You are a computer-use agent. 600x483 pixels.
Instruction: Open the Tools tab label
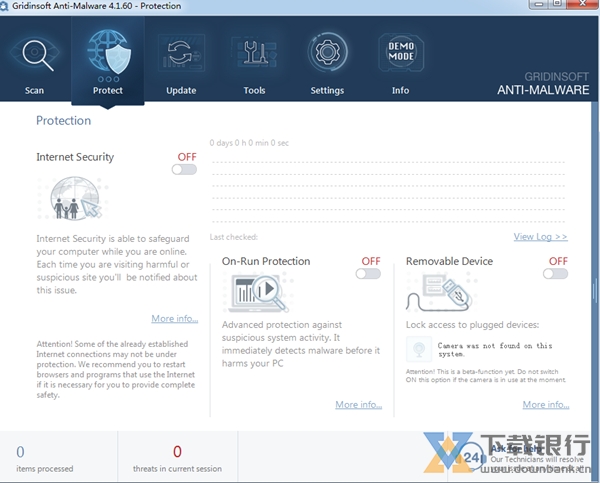[254, 91]
